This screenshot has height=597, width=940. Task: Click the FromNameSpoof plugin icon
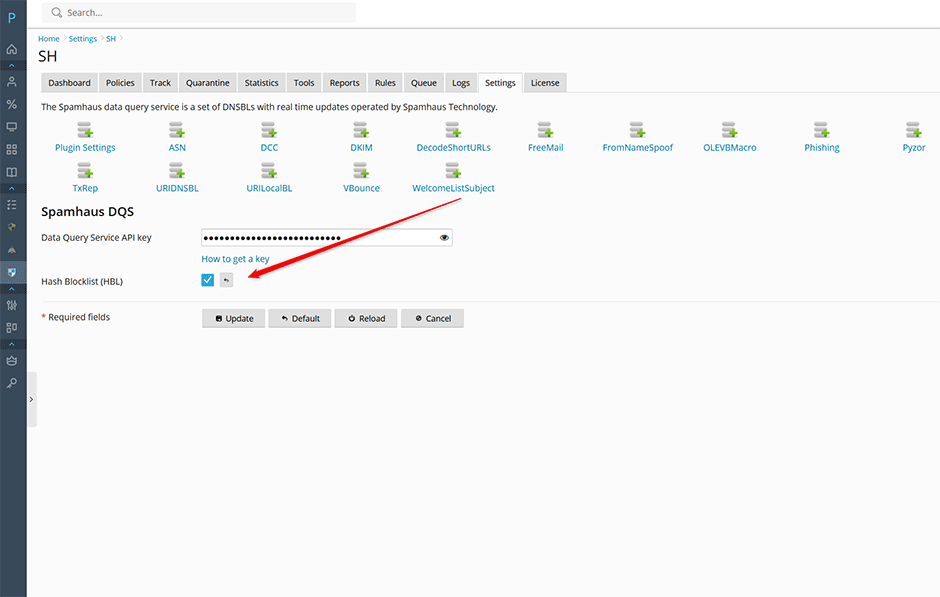637,130
